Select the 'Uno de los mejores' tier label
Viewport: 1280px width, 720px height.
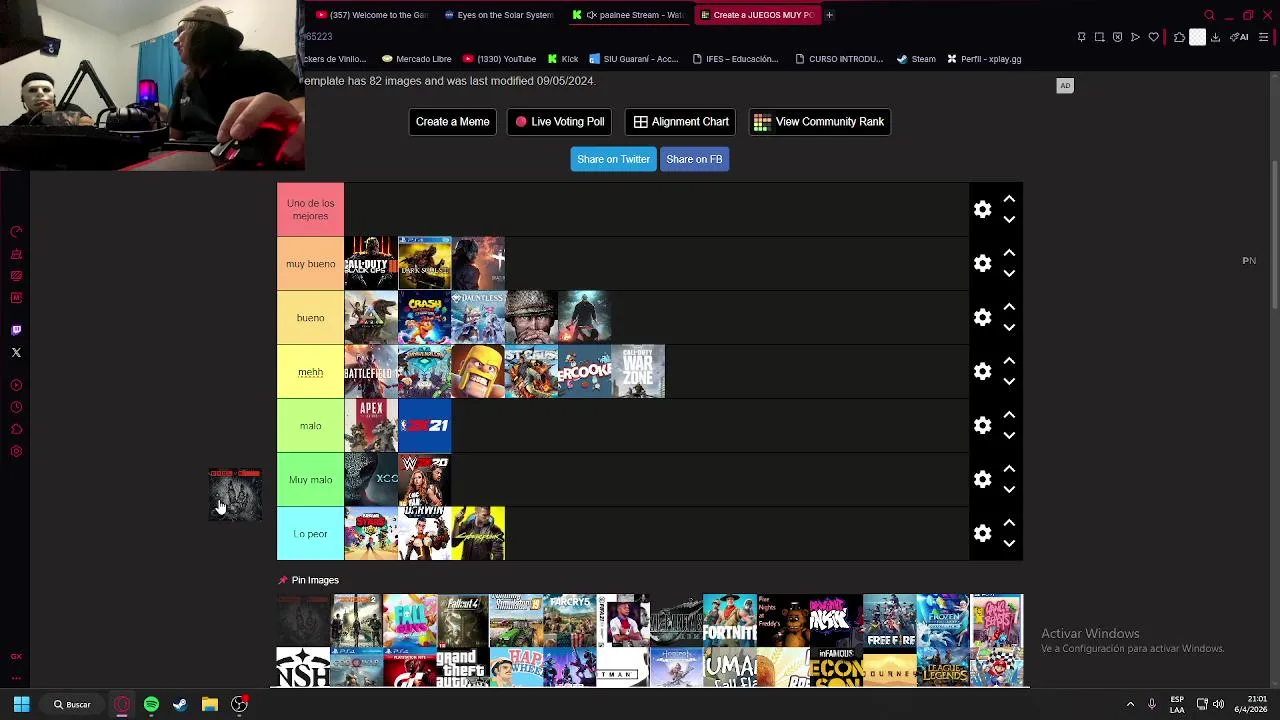point(310,209)
